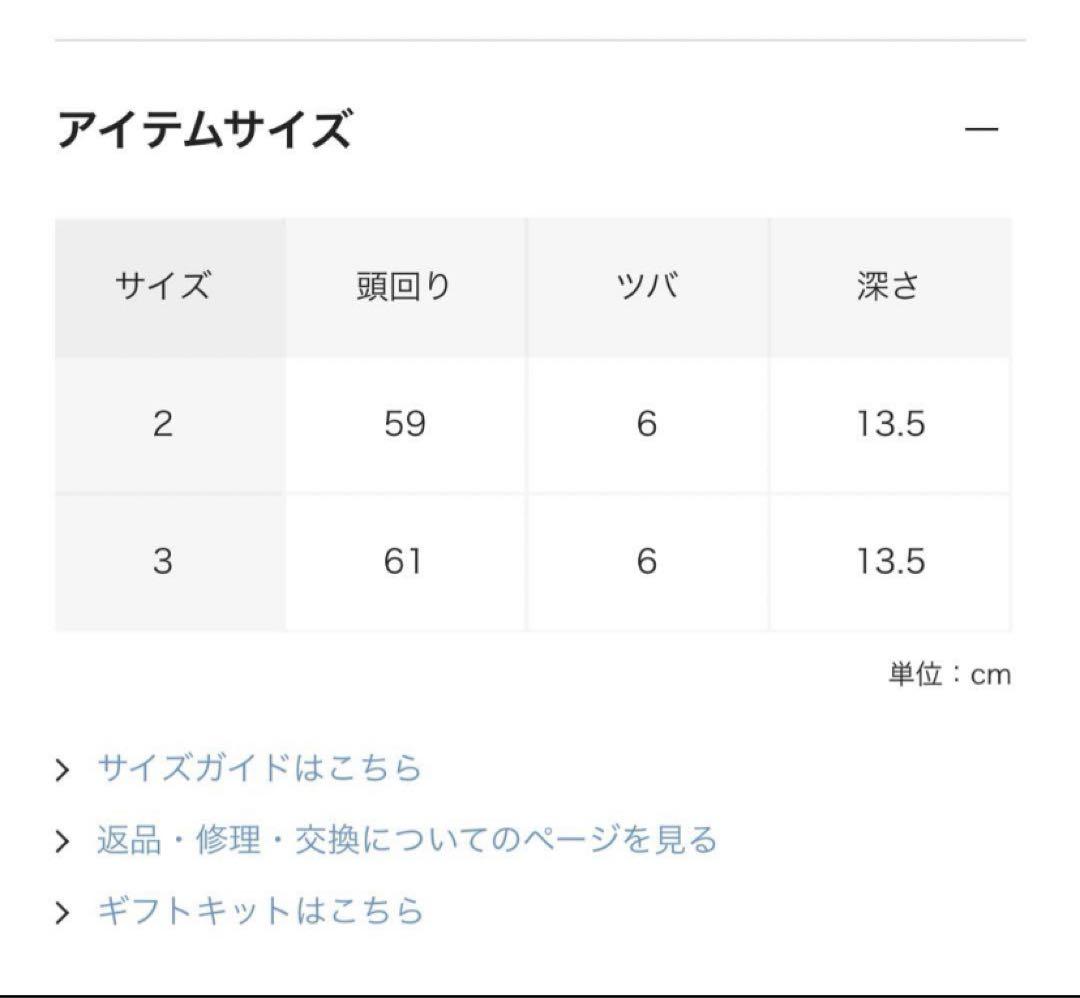The image size is (1080, 998).
Task: Open the サイズガイドはこちら link
Action: [x=259, y=769]
